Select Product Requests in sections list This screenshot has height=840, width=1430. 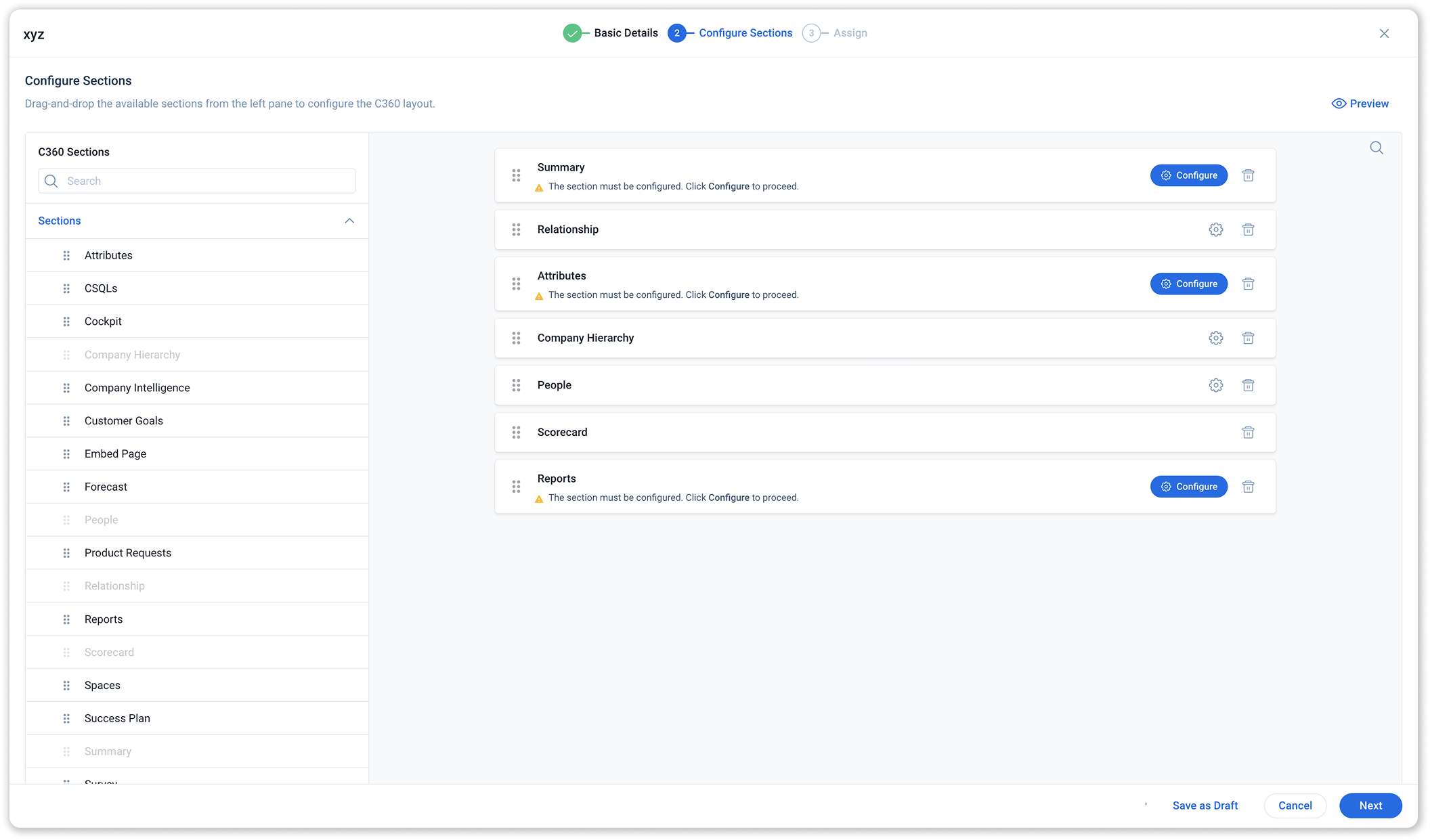click(x=197, y=553)
